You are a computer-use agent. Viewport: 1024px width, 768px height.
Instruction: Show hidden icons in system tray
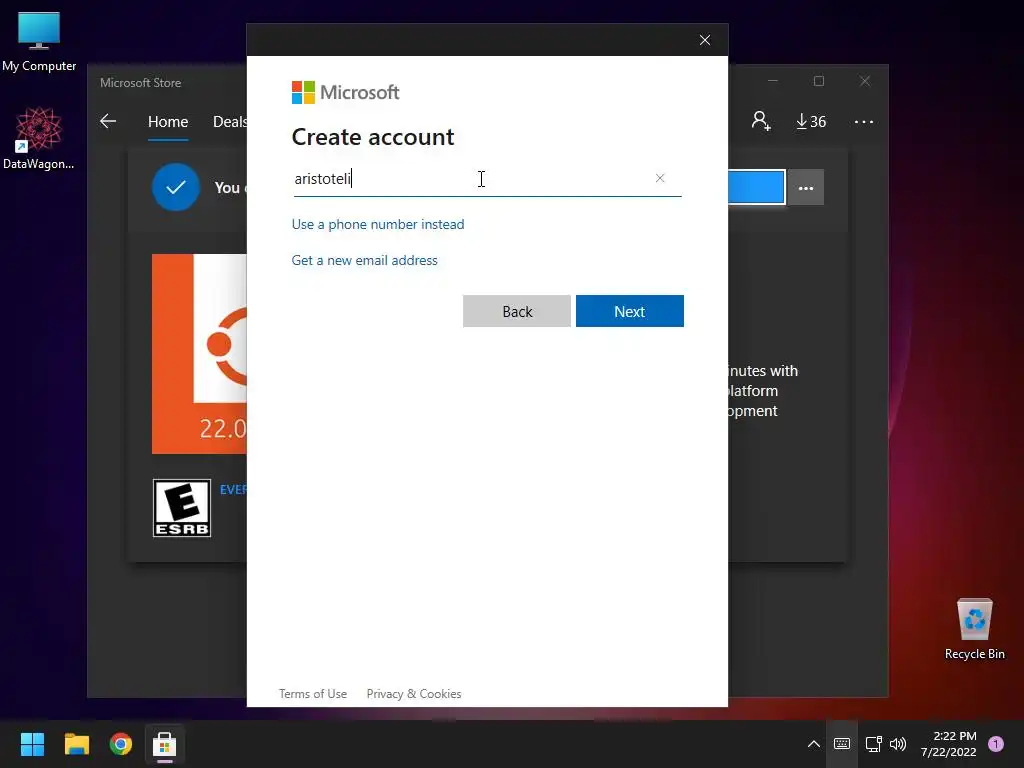(814, 744)
